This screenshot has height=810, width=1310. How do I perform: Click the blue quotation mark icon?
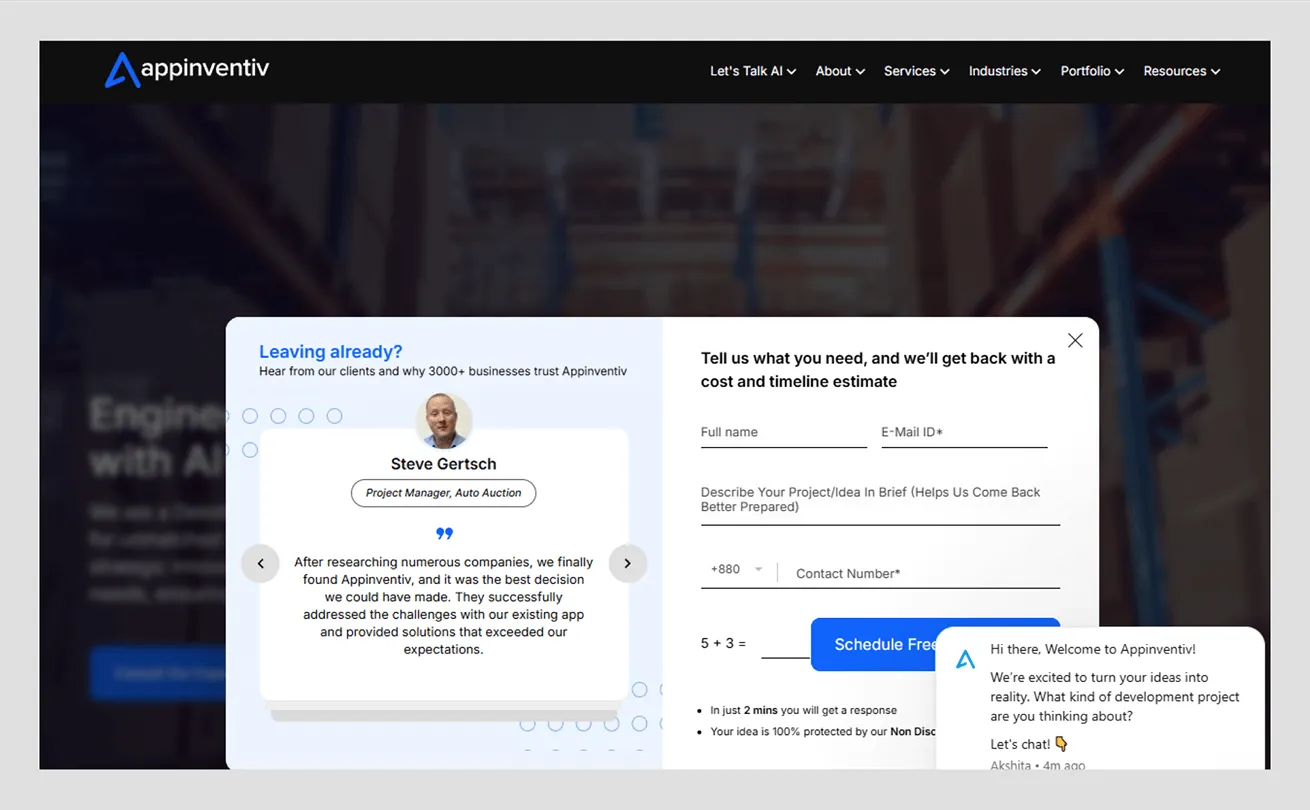click(x=444, y=533)
